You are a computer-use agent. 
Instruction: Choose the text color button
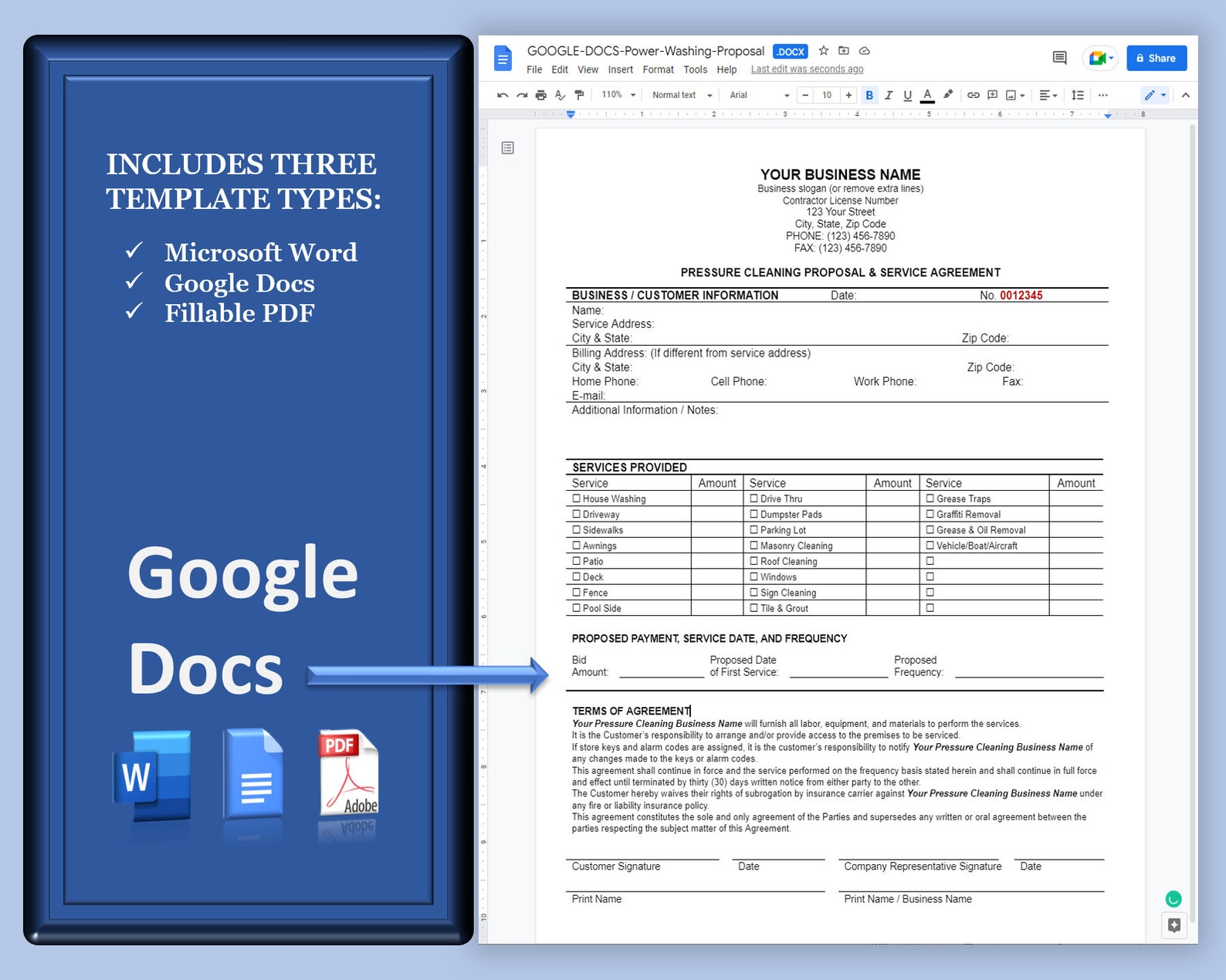click(927, 95)
